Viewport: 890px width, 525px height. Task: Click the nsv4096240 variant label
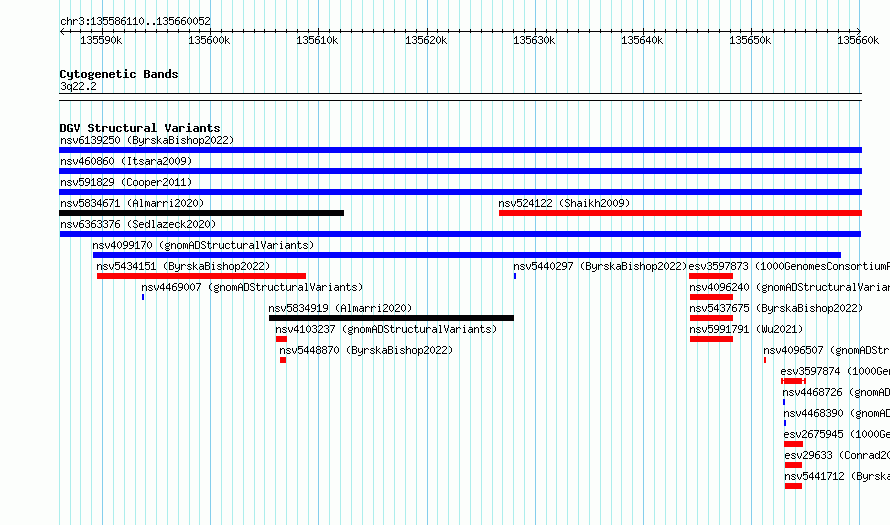(790, 287)
